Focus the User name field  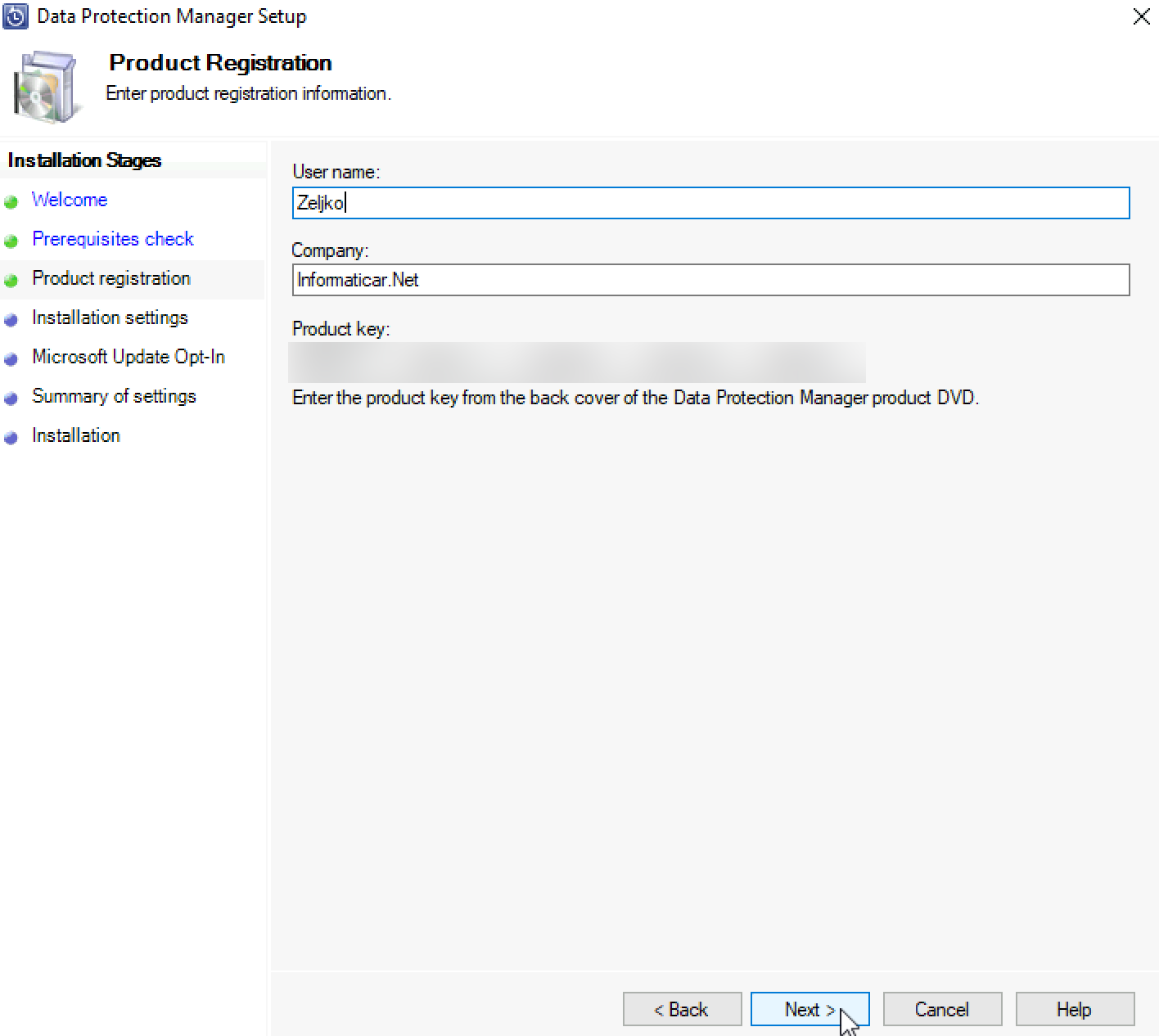coord(710,203)
